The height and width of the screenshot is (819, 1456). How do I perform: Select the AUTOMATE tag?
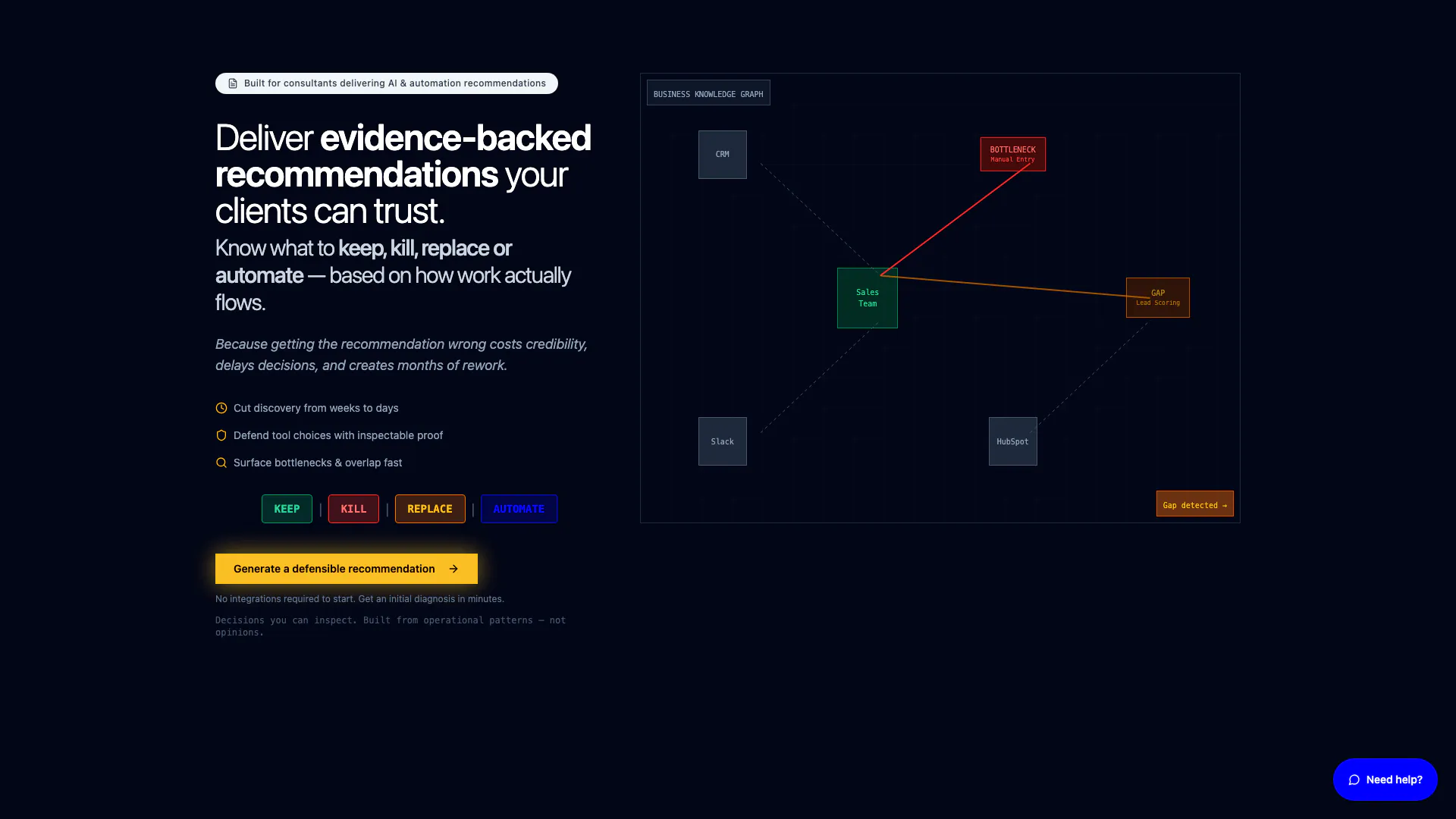tap(519, 509)
